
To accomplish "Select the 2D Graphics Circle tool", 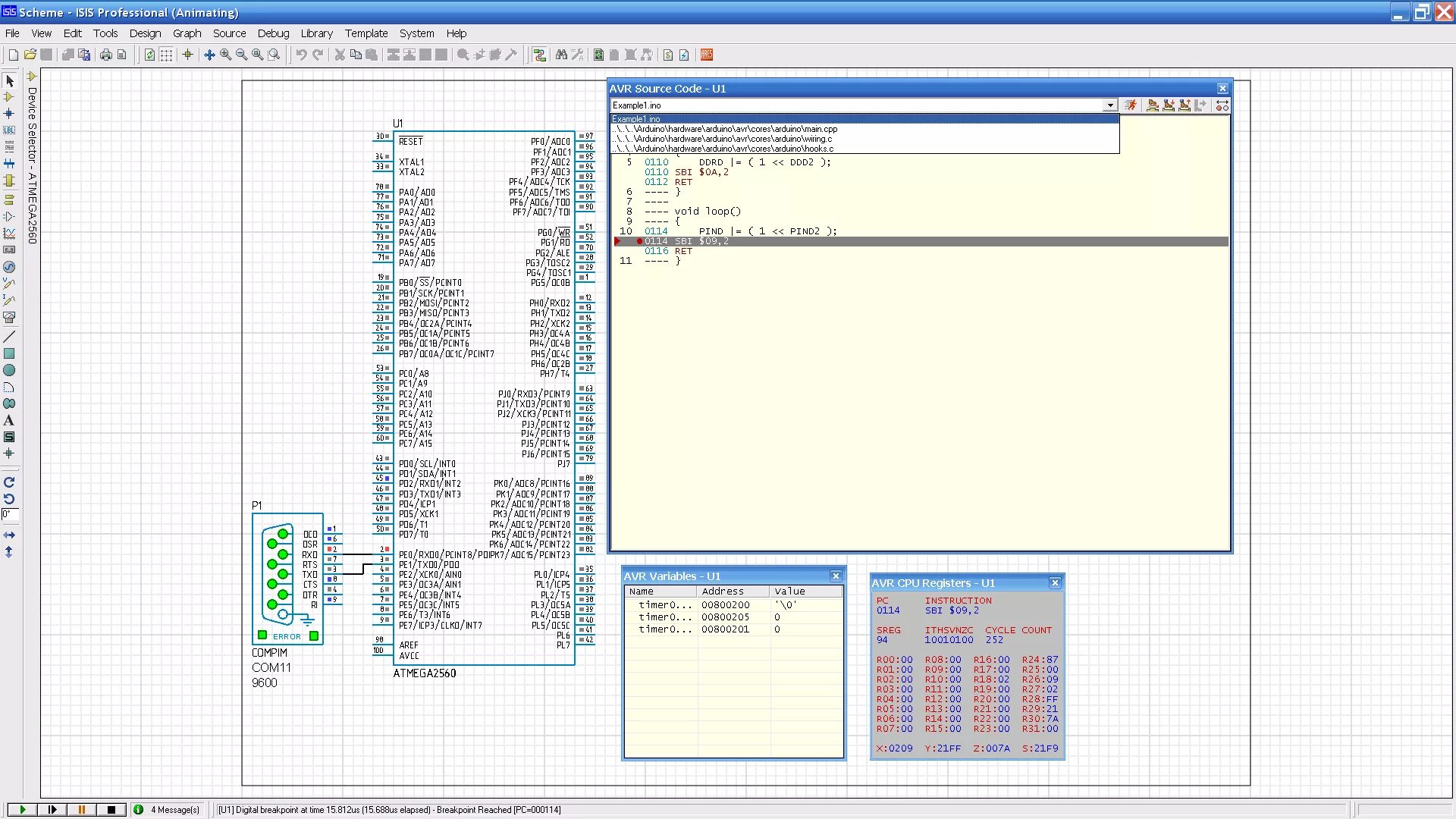I will coord(9,370).
